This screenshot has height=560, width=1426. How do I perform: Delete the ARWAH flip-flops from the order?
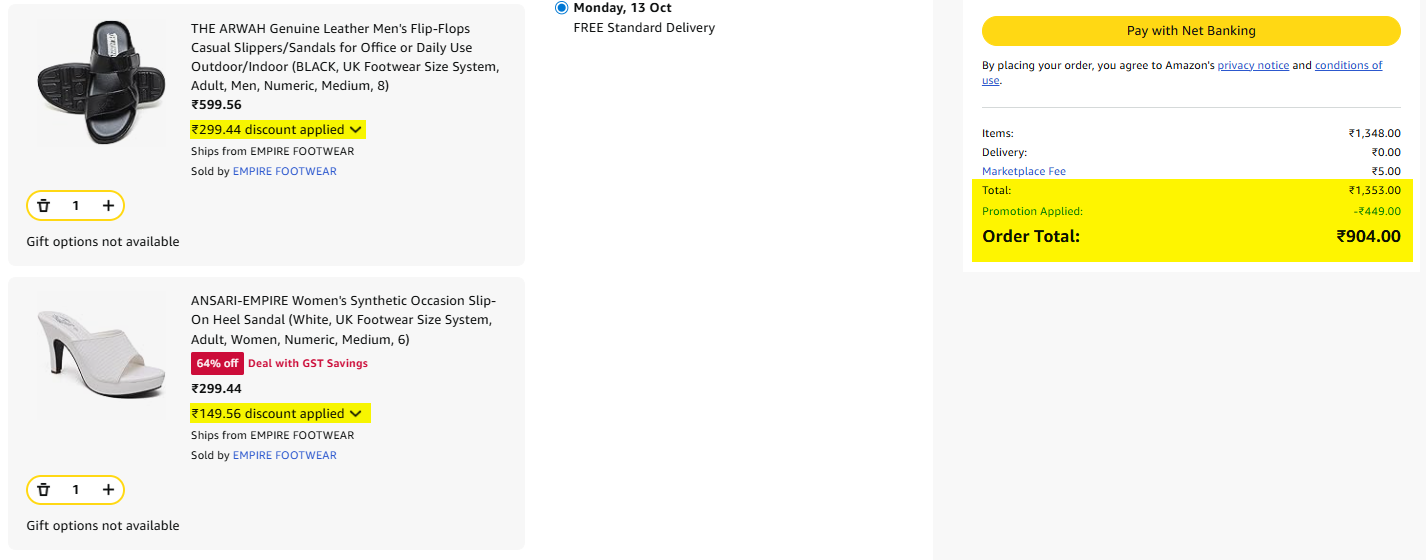pos(44,206)
